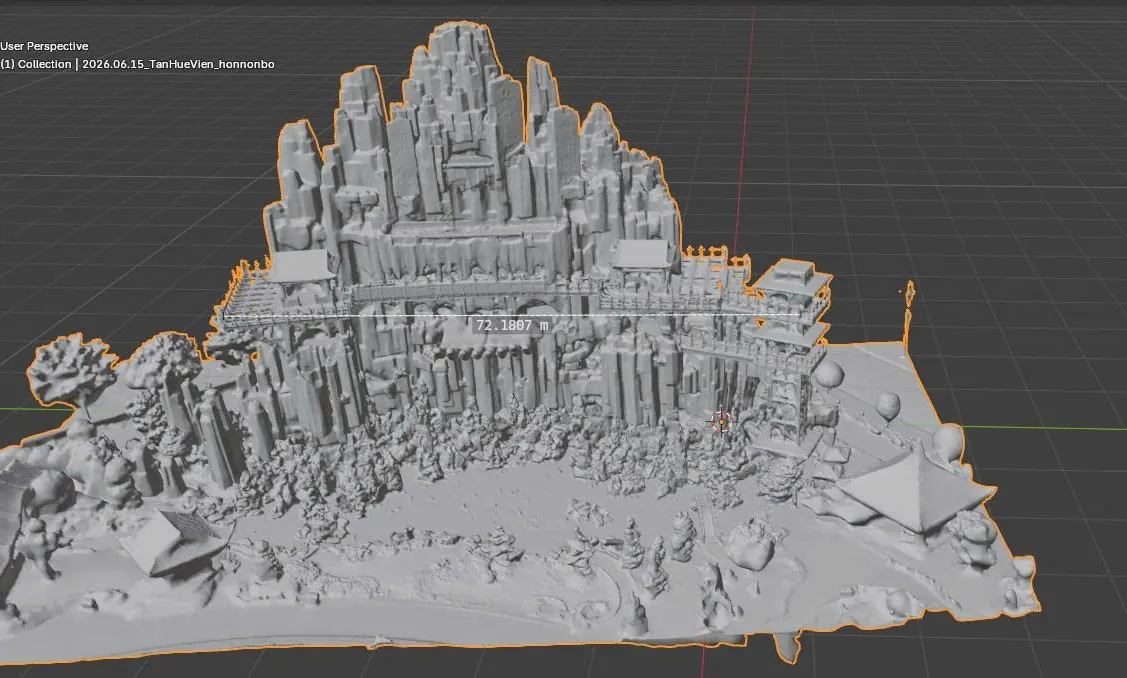Screen dimensions: 1127x678
Task: Click the "User Perspective" viewport label
Action: [45, 46]
